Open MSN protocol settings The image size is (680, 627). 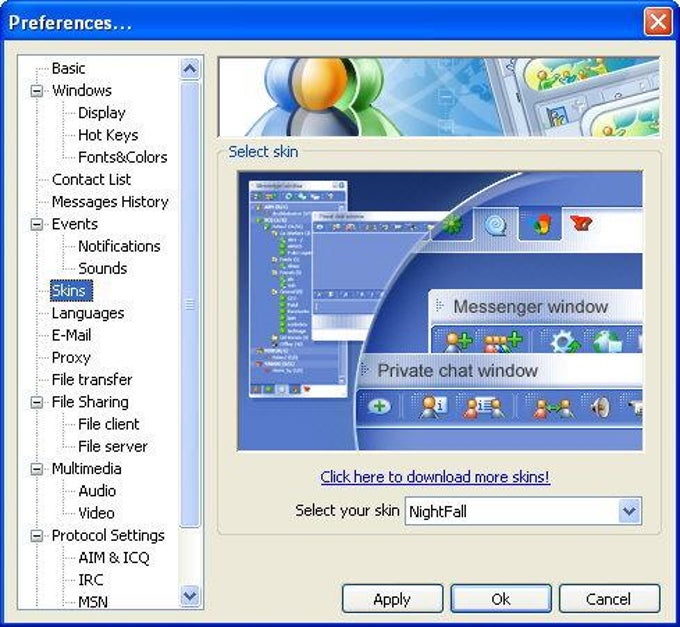(x=93, y=602)
